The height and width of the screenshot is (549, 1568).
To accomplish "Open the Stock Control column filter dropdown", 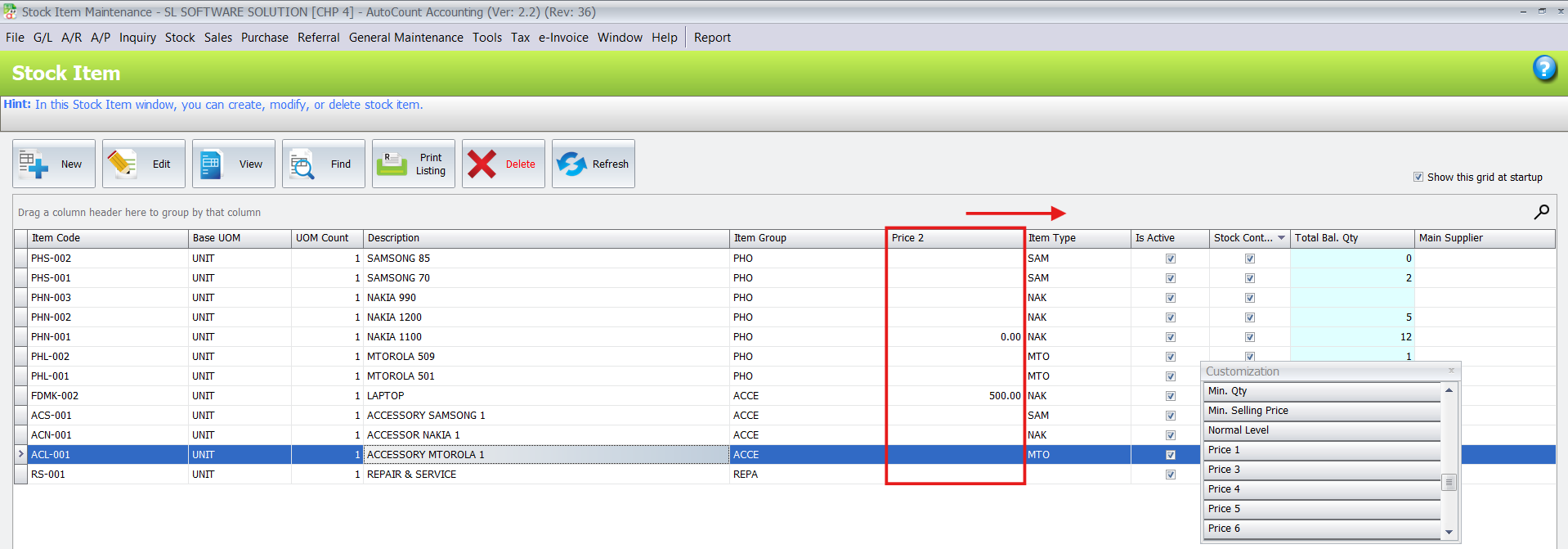I will coord(1281,238).
